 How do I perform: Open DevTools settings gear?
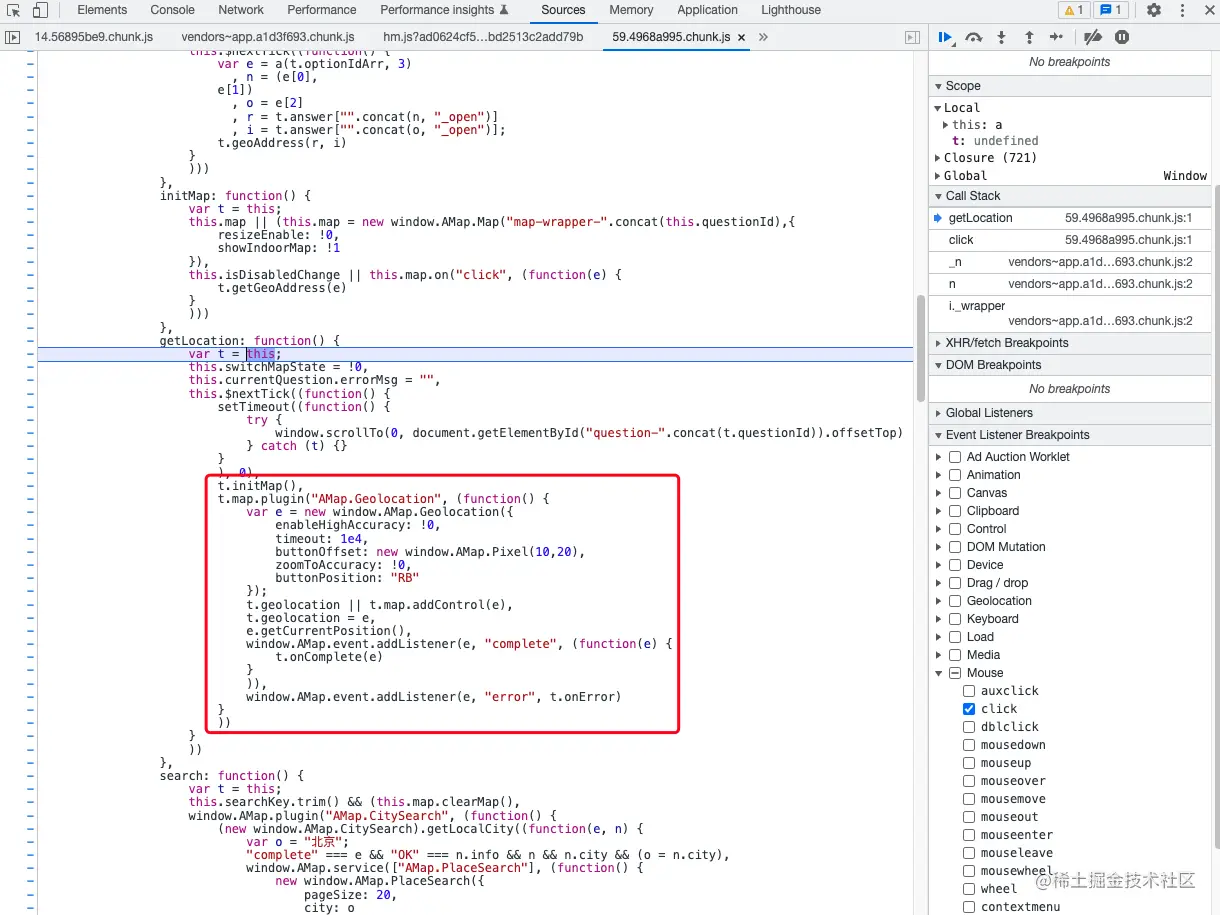[x=1155, y=10]
